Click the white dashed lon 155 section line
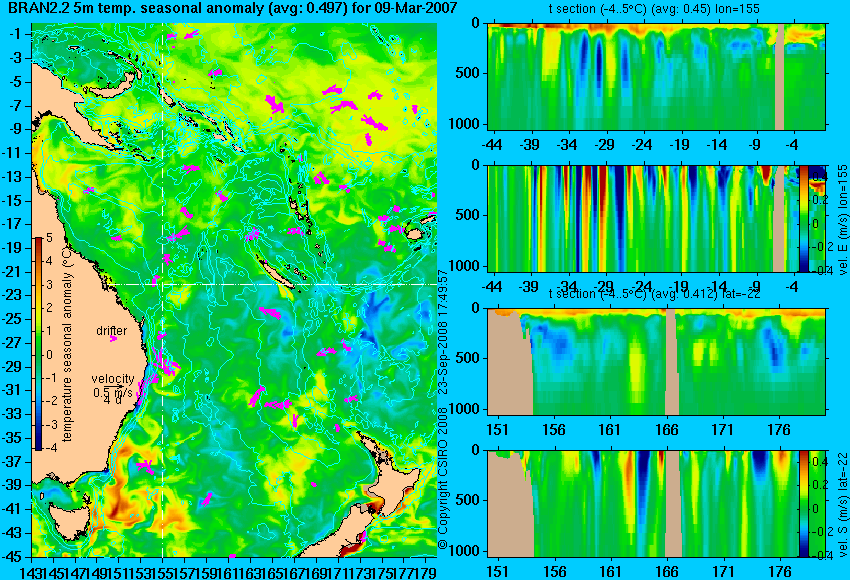This screenshot has height=580, width=850. point(163,290)
